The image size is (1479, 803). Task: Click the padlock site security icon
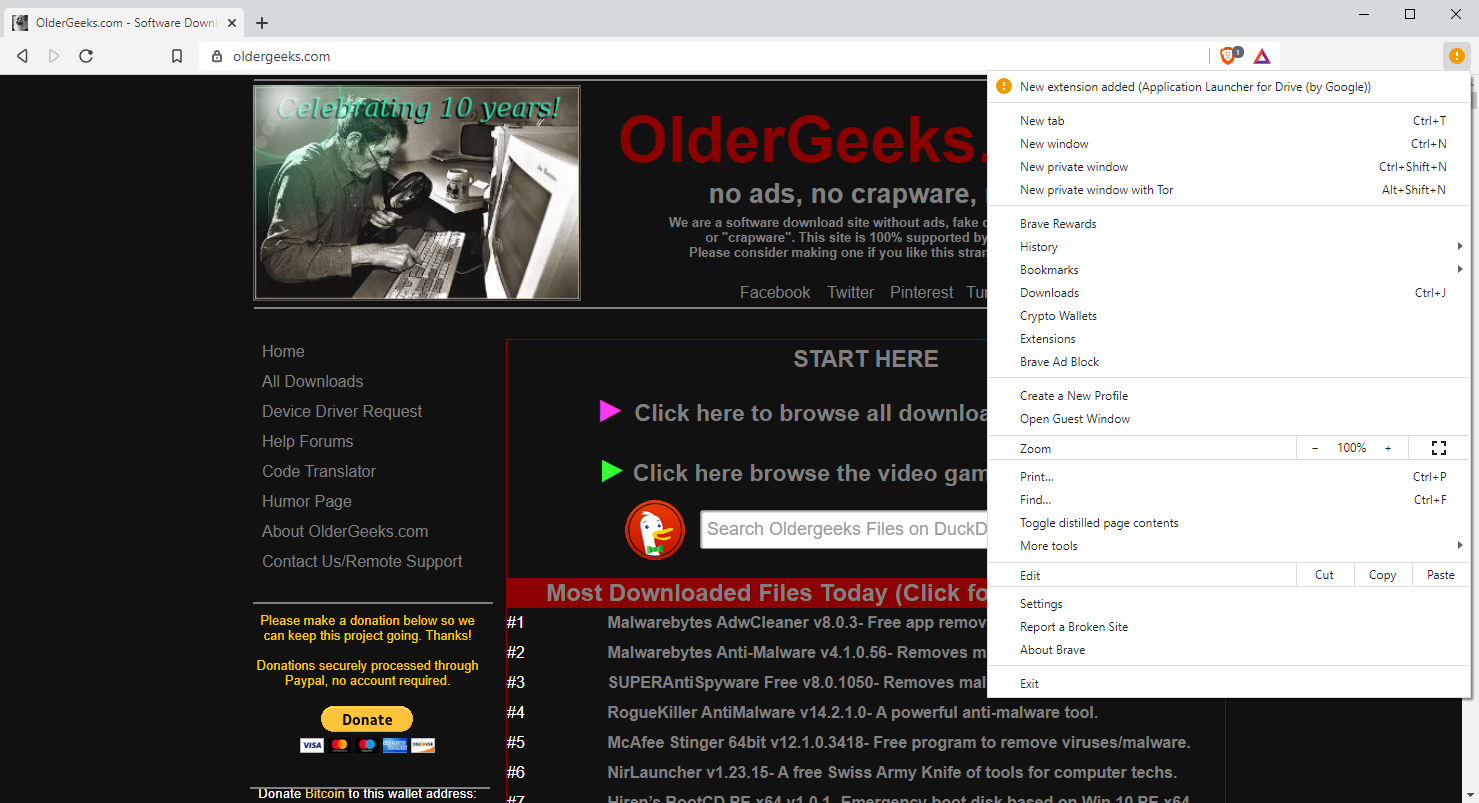click(217, 57)
